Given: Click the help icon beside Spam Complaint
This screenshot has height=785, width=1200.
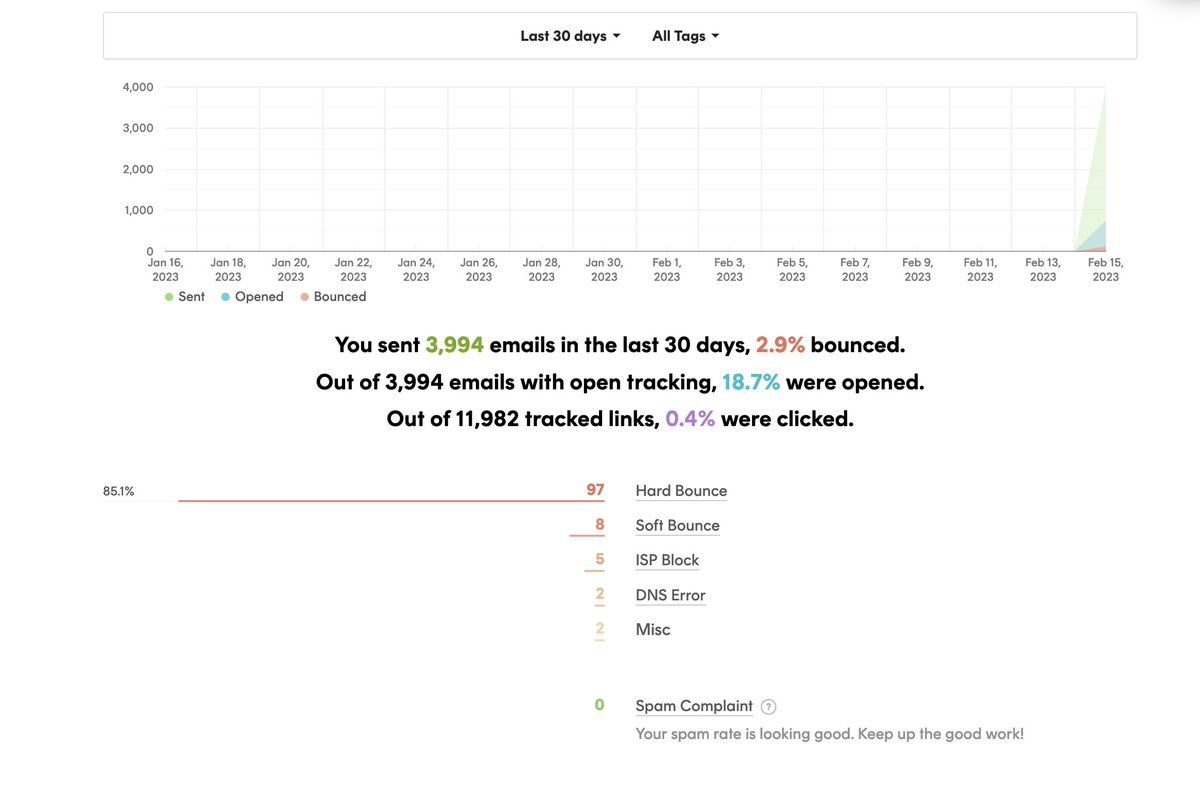Looking at the screenshot, I should [x=768, y=707].
